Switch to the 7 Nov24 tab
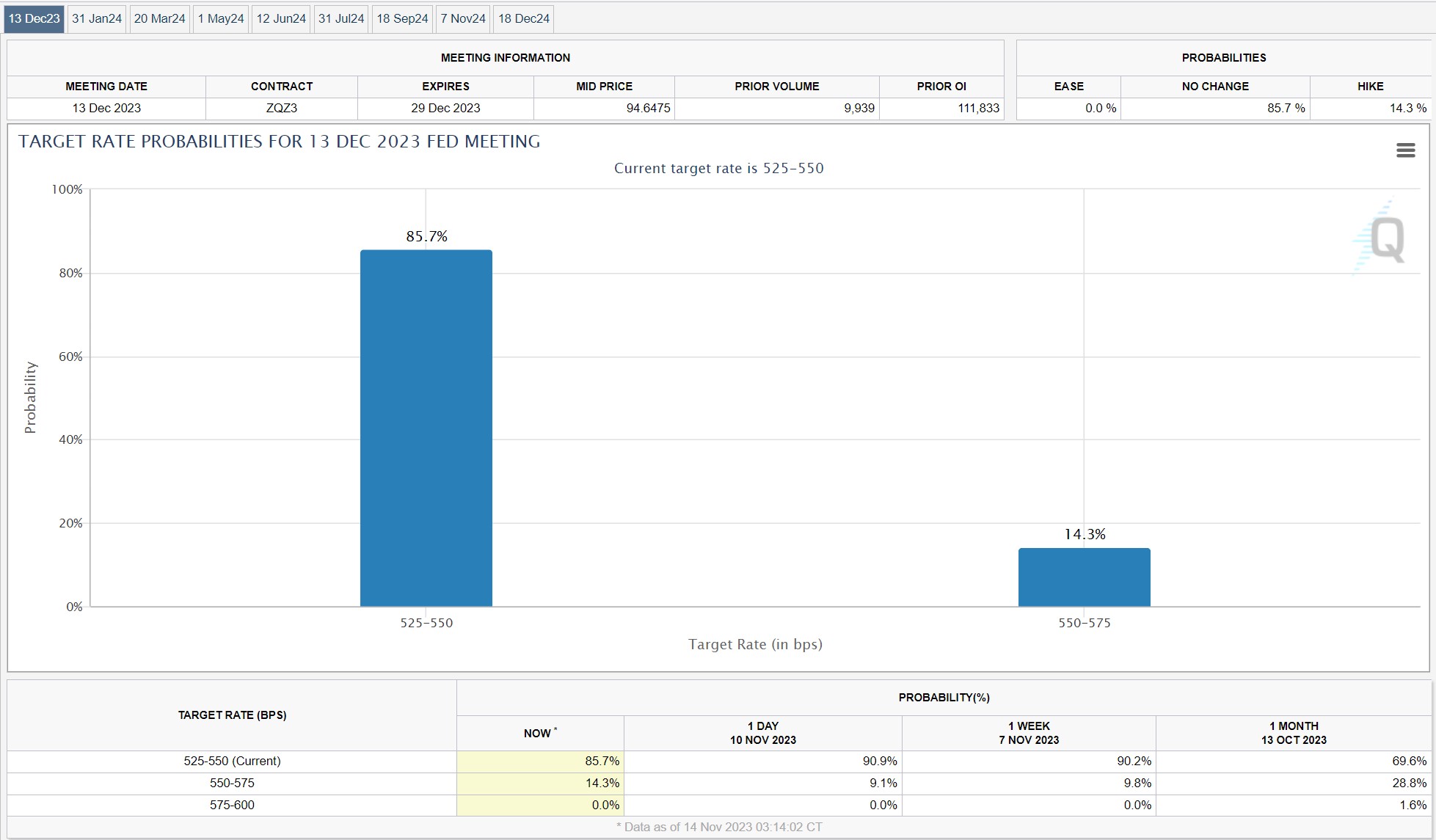 click(x=463, y=18)
